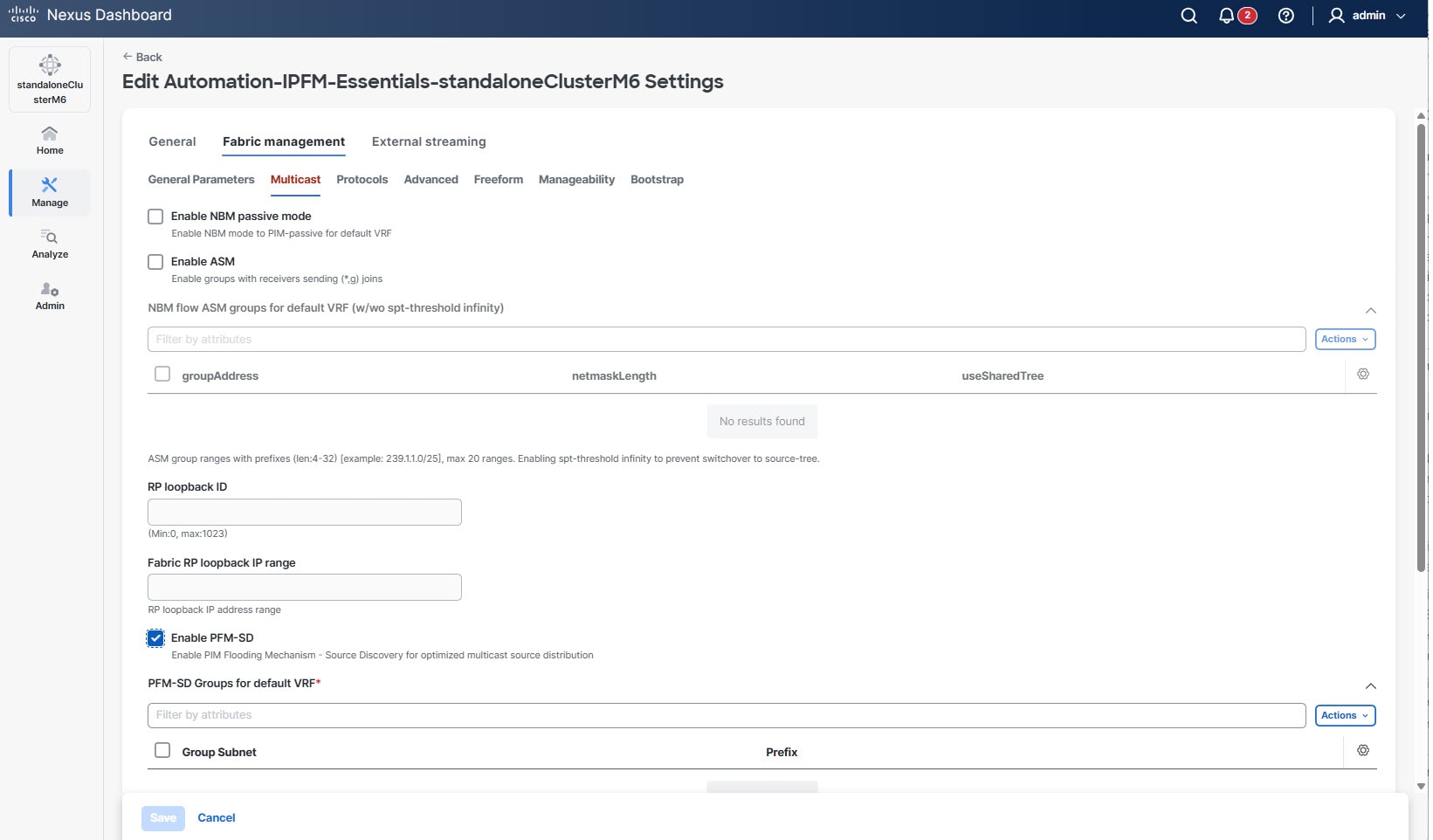Collapse NBM flow ASM groups section

point(1371,311)
